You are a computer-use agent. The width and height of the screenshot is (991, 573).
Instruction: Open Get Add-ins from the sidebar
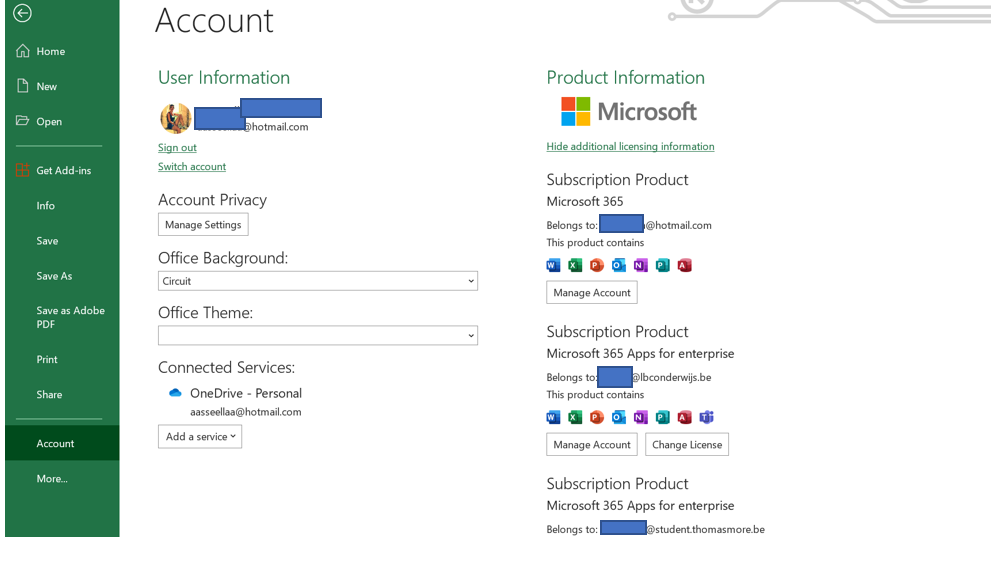coord(62,171)
